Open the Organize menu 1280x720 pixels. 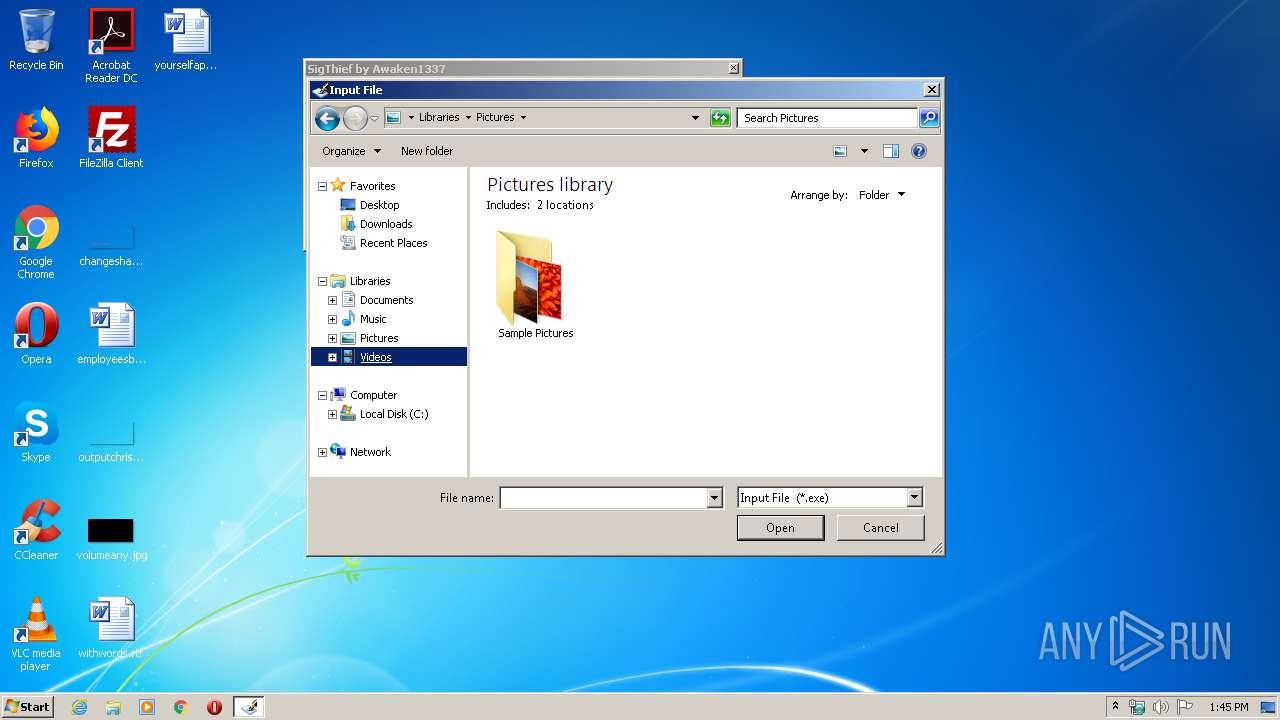(x=351, y=151)
